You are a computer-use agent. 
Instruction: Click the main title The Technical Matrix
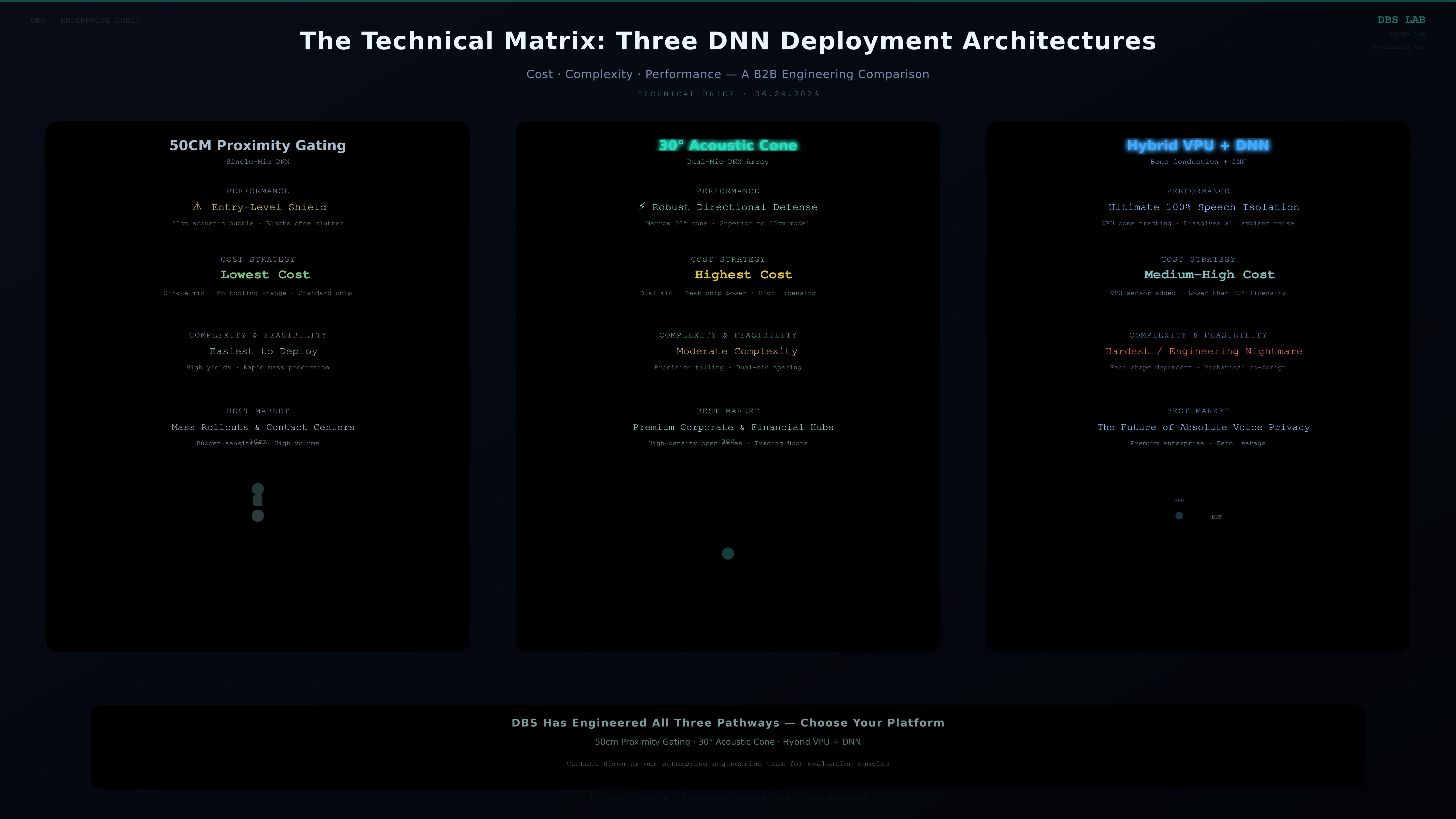728,41
